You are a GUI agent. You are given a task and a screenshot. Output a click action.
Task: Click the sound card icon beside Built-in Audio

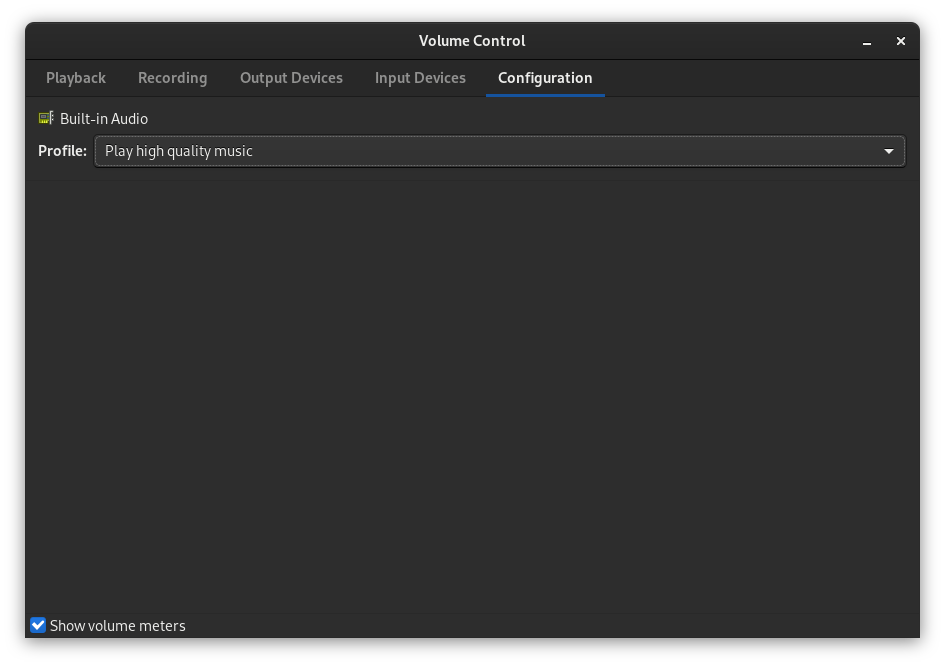46,118
